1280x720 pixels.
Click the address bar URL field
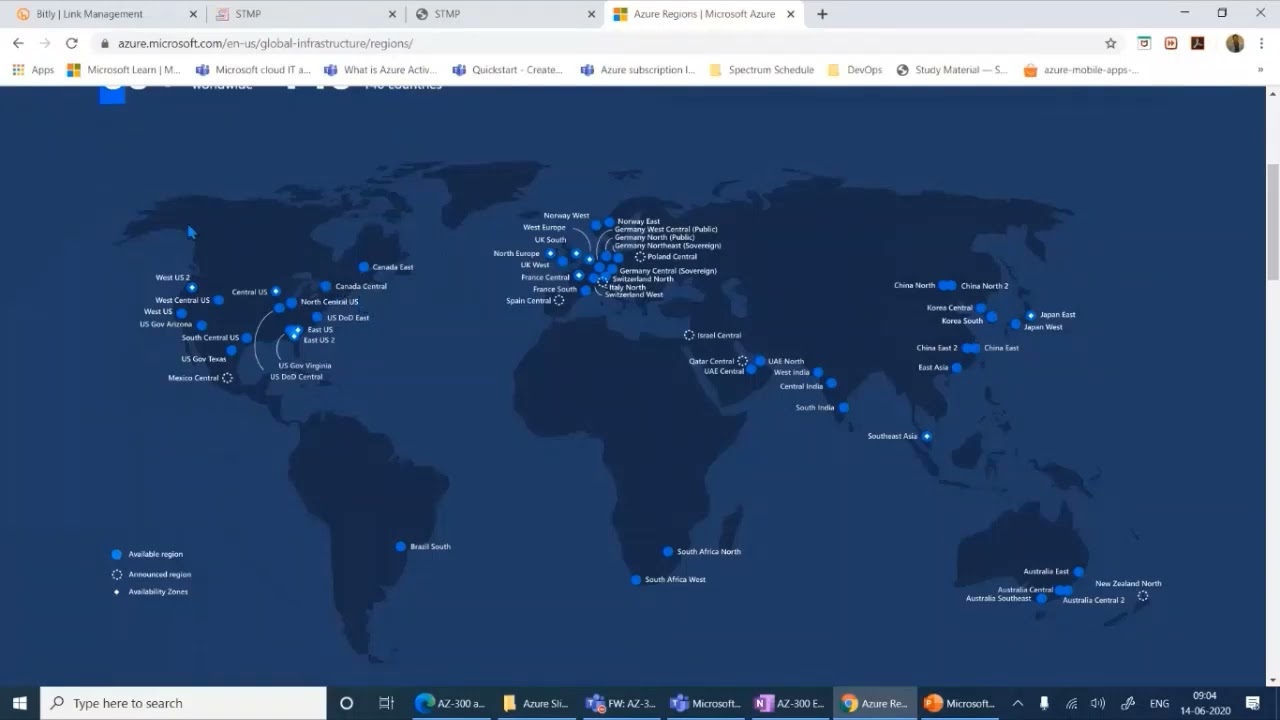600,43
